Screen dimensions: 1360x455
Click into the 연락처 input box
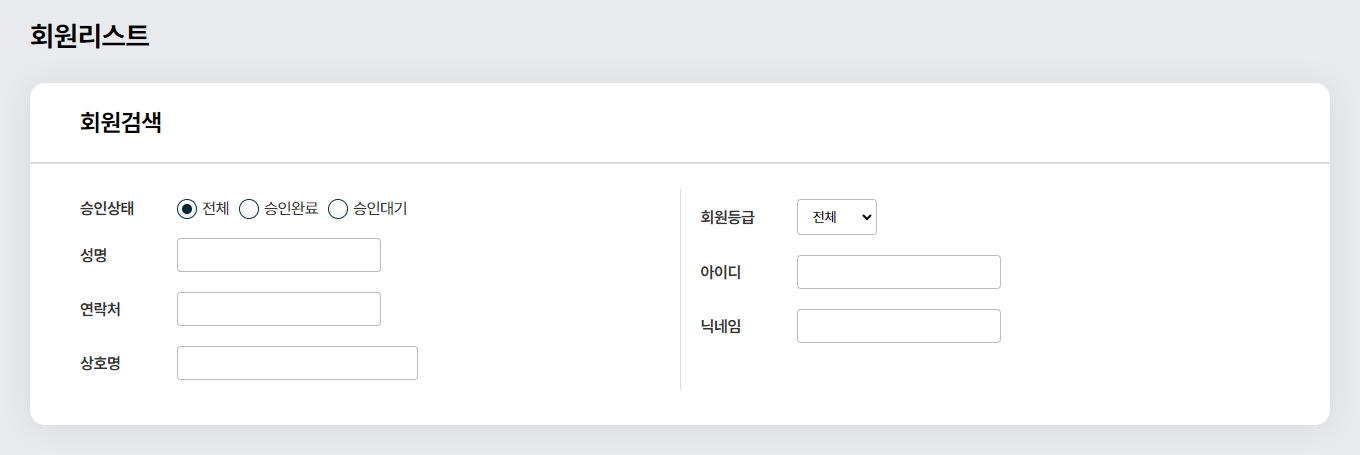click(279, 309)
